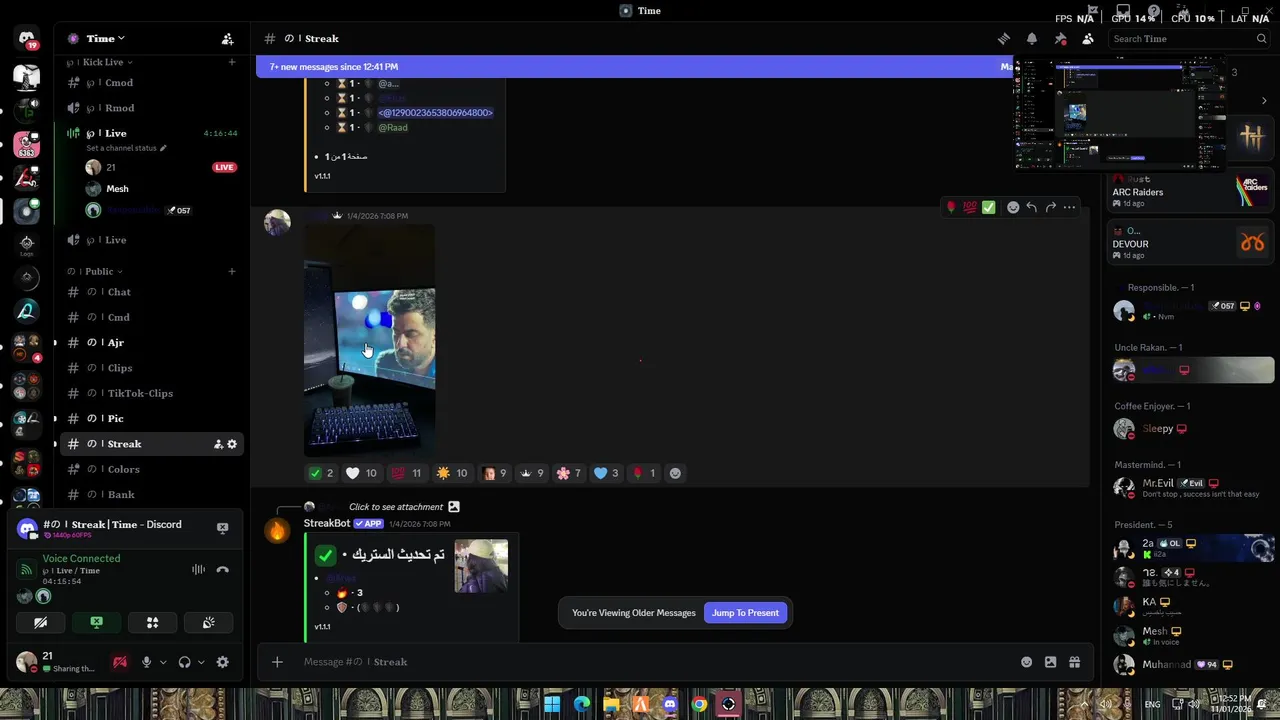Open ARC Raiders activity card
Viewport: 1280px width, 720px height.
pos(1190,191)
